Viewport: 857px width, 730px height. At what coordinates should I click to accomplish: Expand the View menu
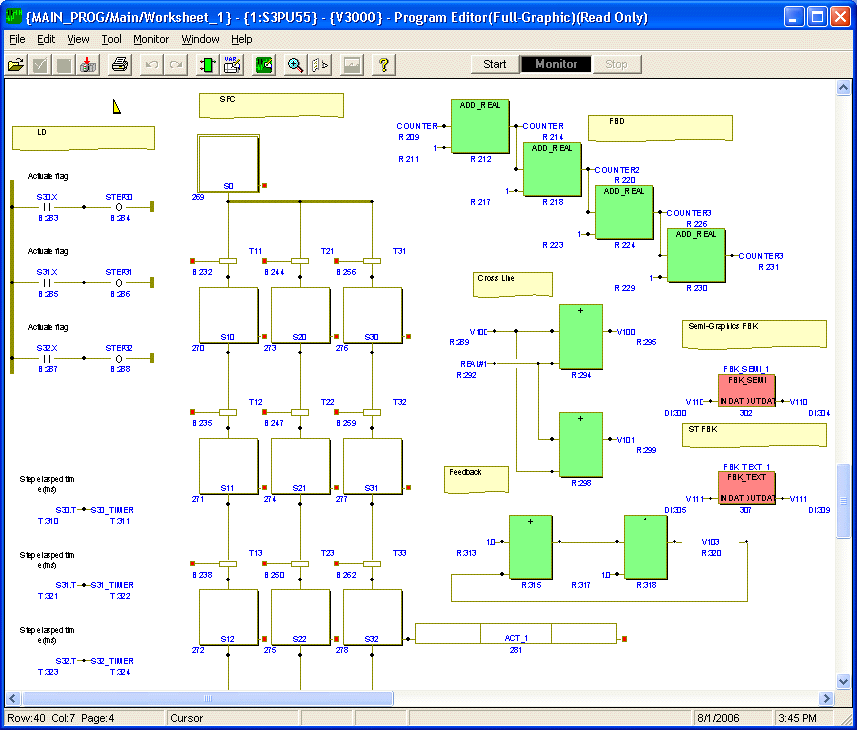[x=78, y=39]
